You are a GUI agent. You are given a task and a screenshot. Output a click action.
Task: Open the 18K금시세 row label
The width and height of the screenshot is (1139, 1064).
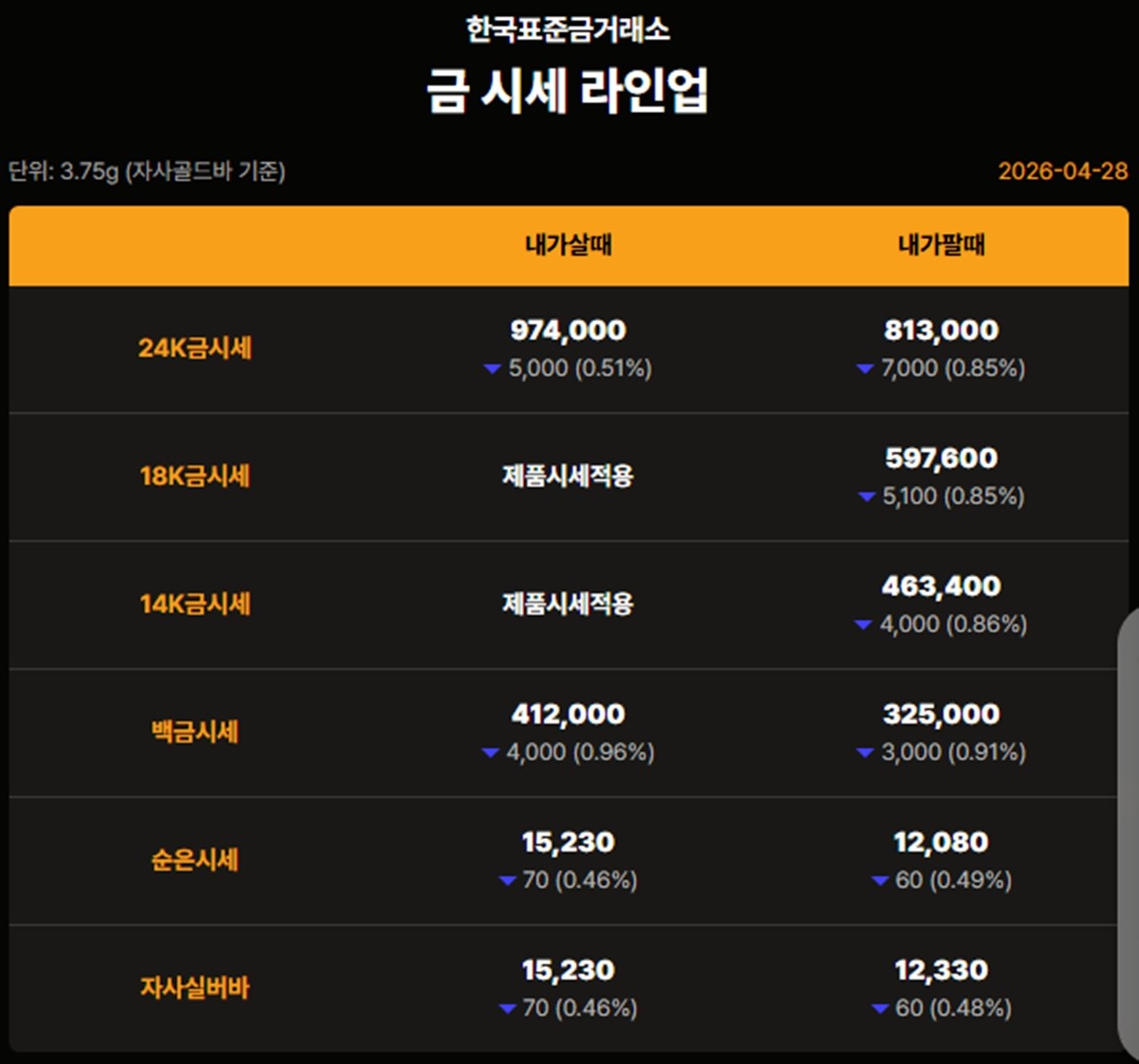tap(195, 476)
